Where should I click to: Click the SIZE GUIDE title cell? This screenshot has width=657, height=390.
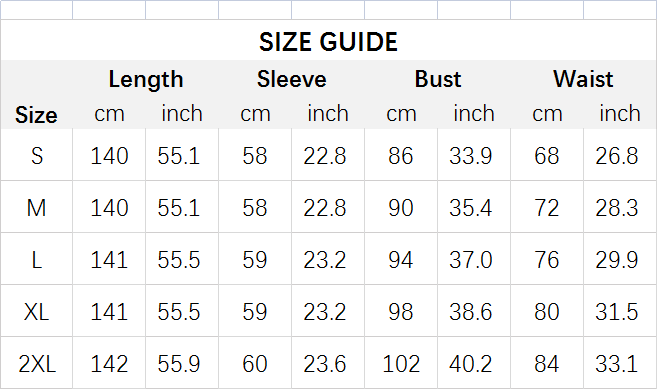328,40
